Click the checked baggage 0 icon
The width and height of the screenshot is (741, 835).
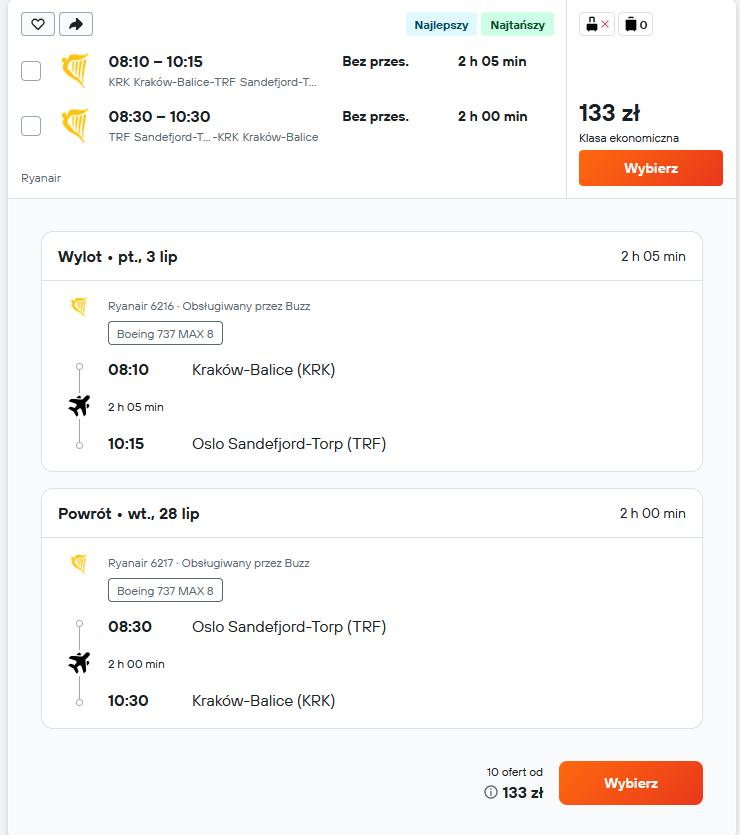click(636, 24)
